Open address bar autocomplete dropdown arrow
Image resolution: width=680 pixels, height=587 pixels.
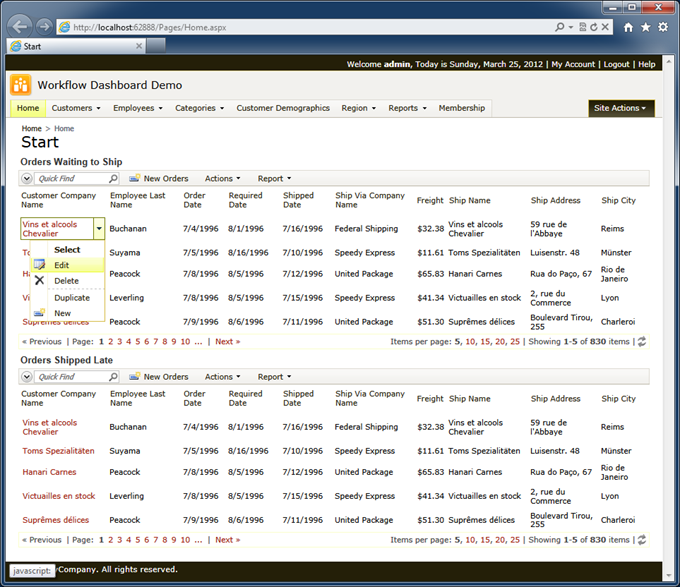coord(570,27)
